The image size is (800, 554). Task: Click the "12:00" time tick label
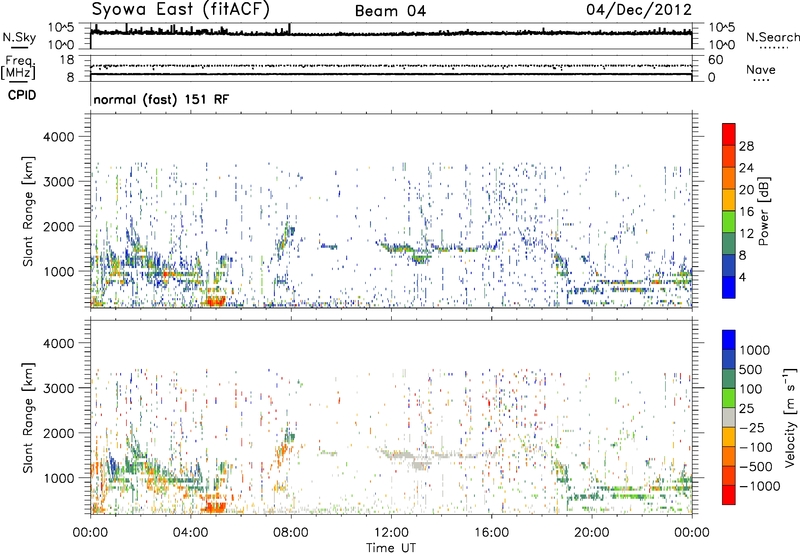(391, 533)
